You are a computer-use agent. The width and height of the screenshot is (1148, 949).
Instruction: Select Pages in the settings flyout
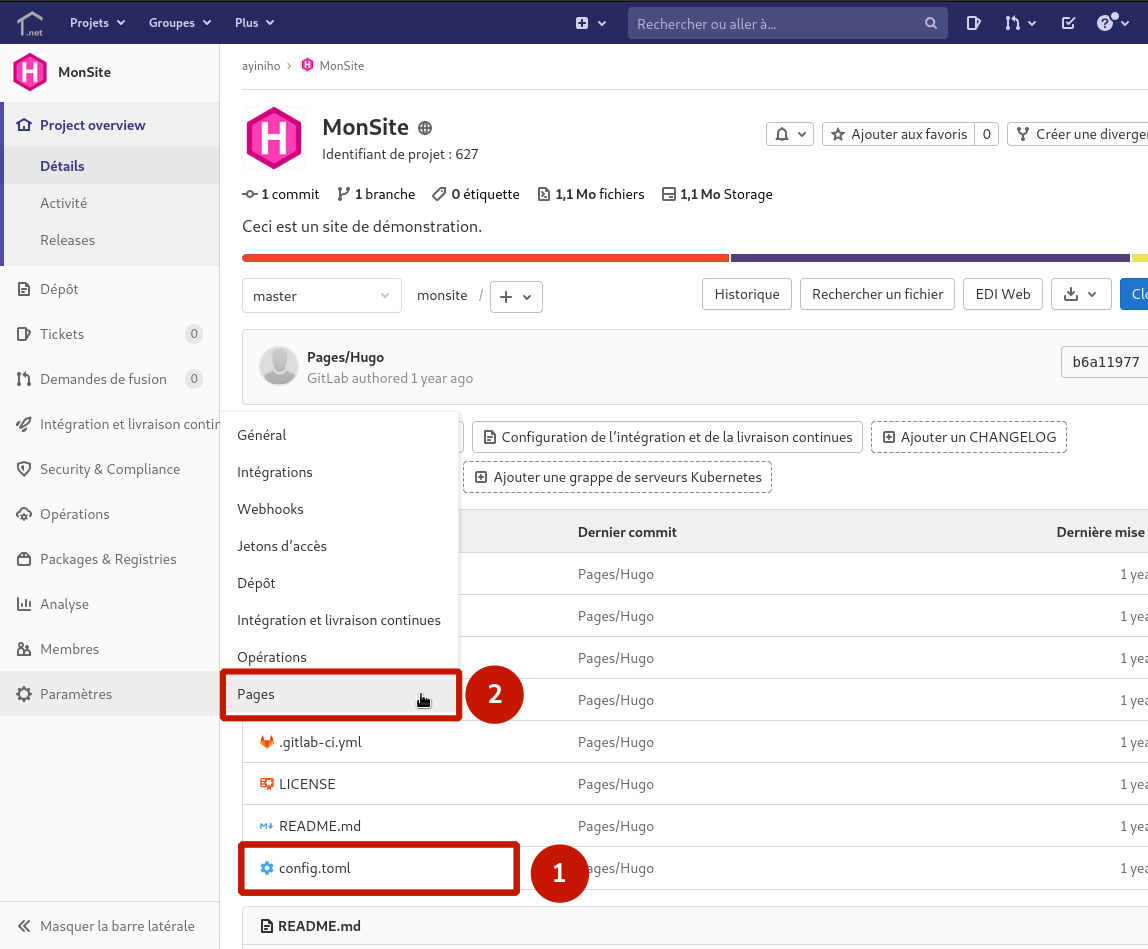pyautogui.click(x=256, y=694)
